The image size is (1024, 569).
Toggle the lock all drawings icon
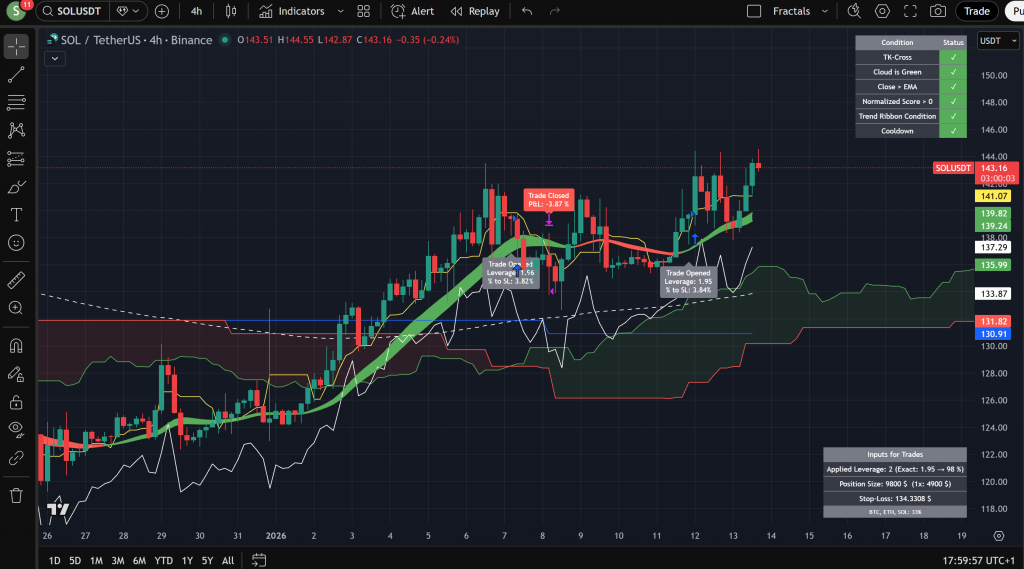pyautogui.click(x=16, y=402)
